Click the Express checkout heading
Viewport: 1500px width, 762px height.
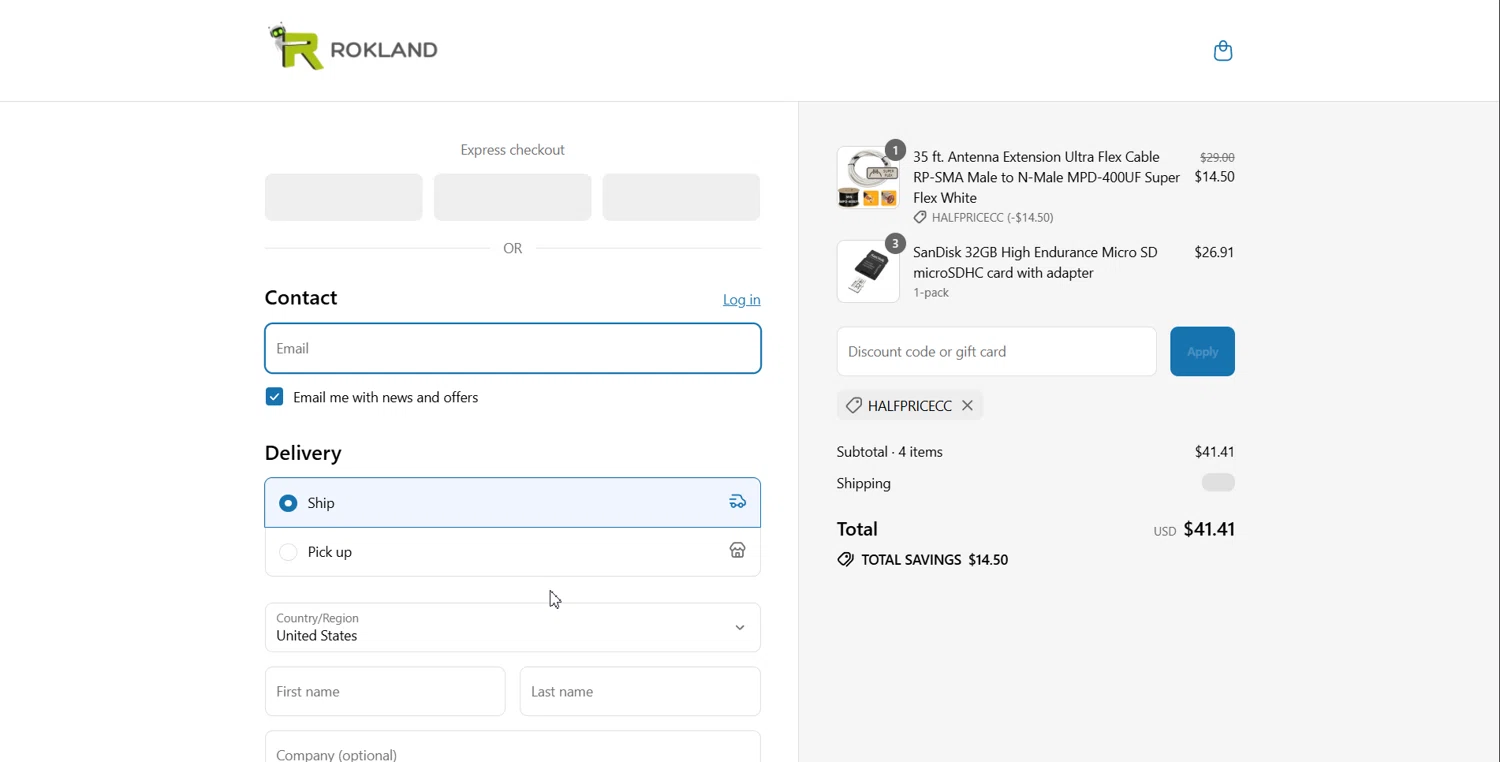512,150
